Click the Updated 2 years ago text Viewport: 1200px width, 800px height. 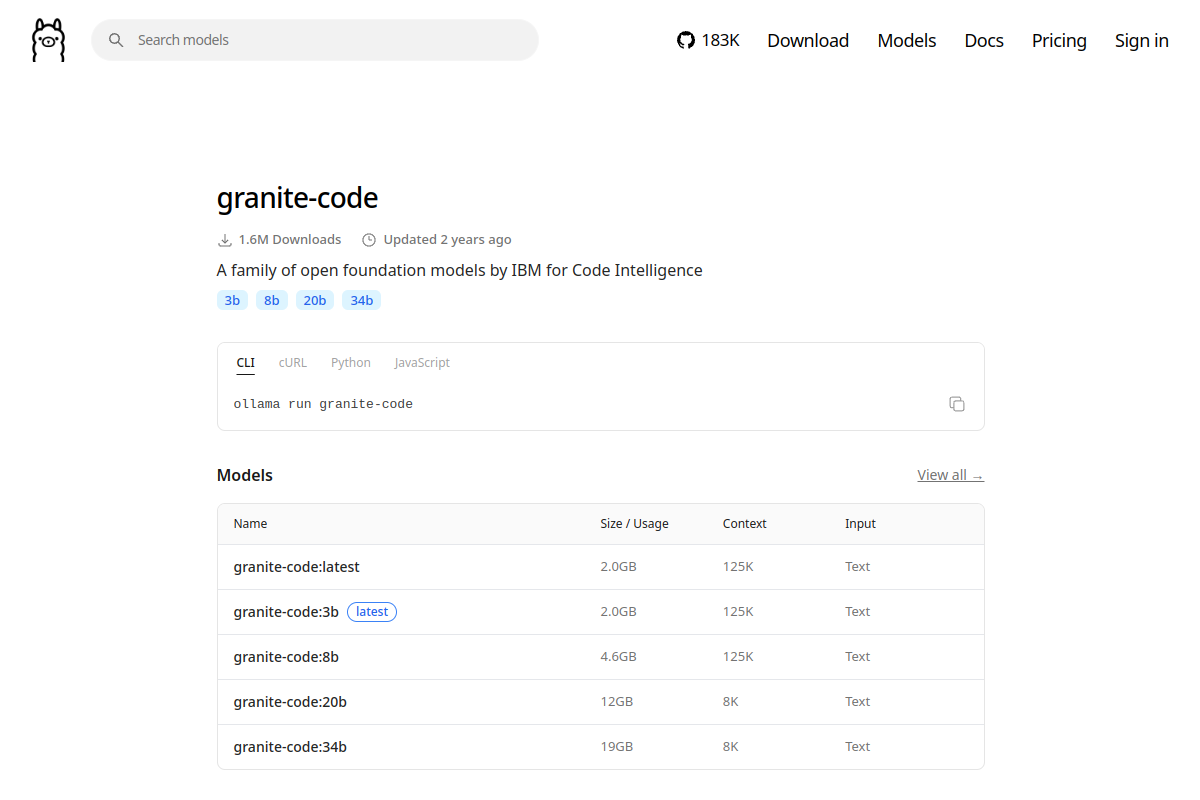pyautogui.click(x=447, y=240)
